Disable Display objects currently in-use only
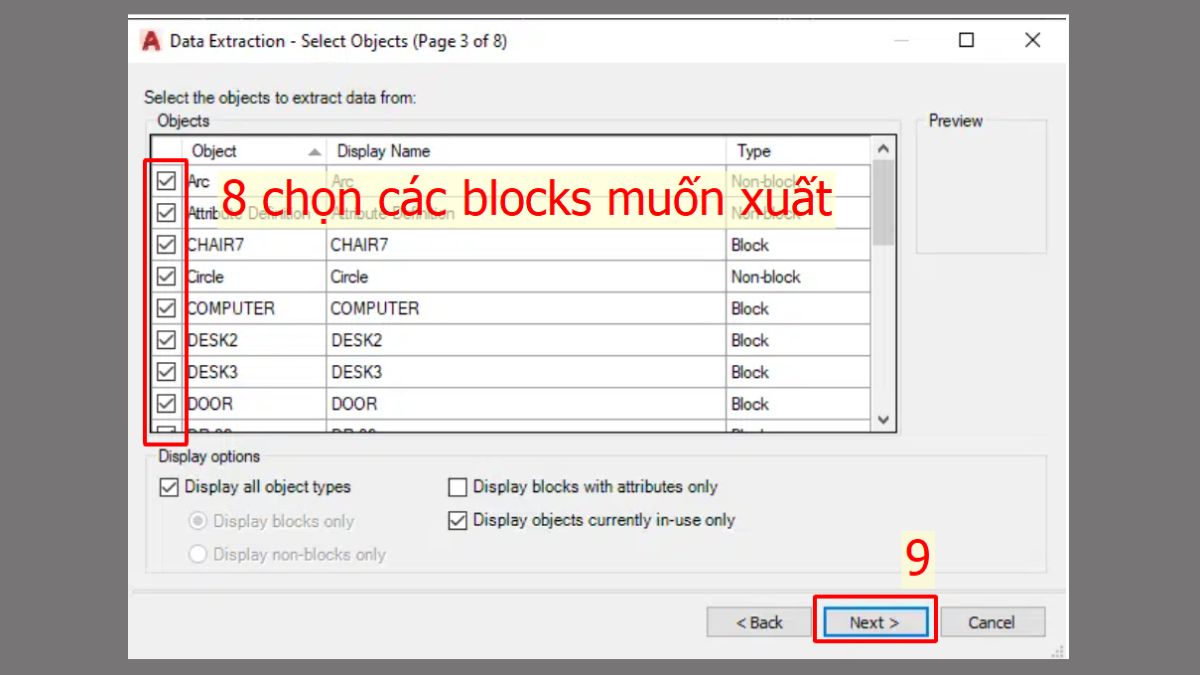This screenshot has width=1200, height=675. click(x=457, y=520)
